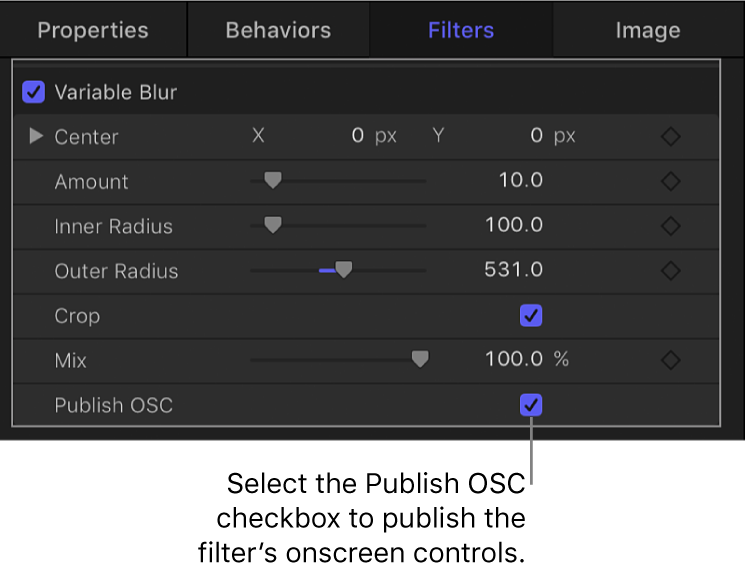The image size is (745, 575).
Task: Select the Filters tab
Action: (461, 30)
